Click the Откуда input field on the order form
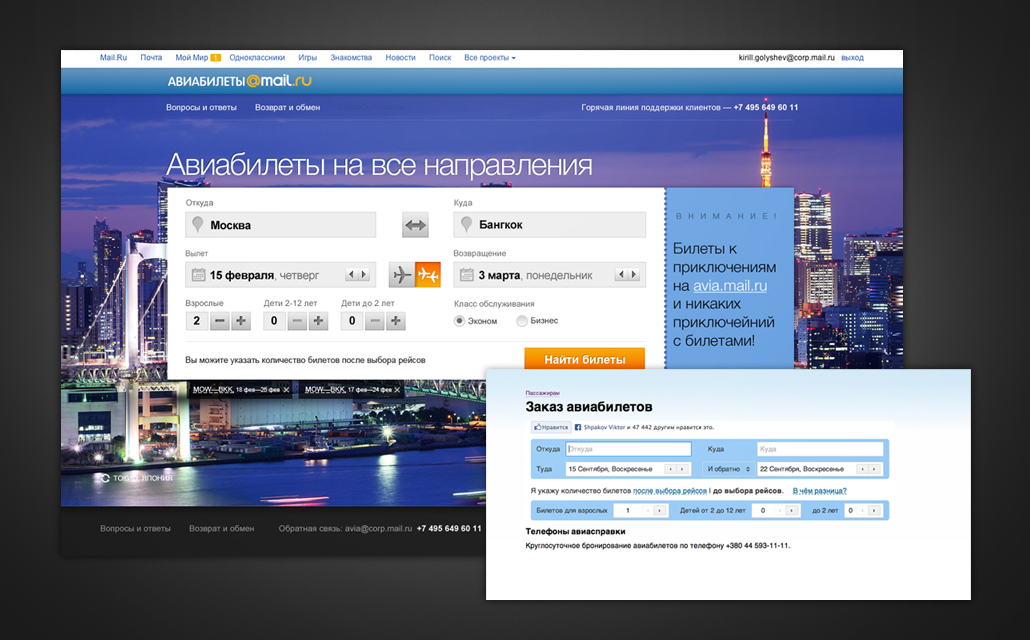Screen dimensions: 1030x640 627,447
